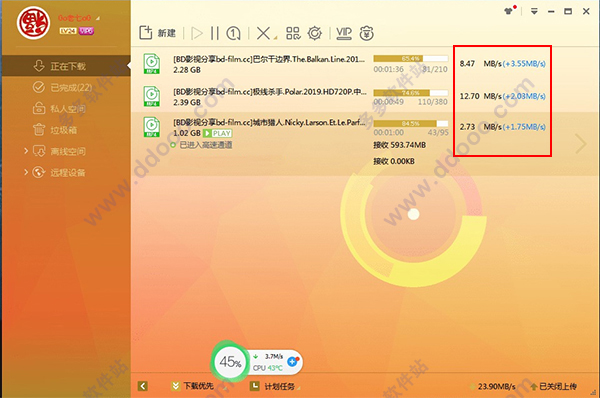Click the user avatar logo
The height and width of the screenshot is (398, 600).
(33, 23)
